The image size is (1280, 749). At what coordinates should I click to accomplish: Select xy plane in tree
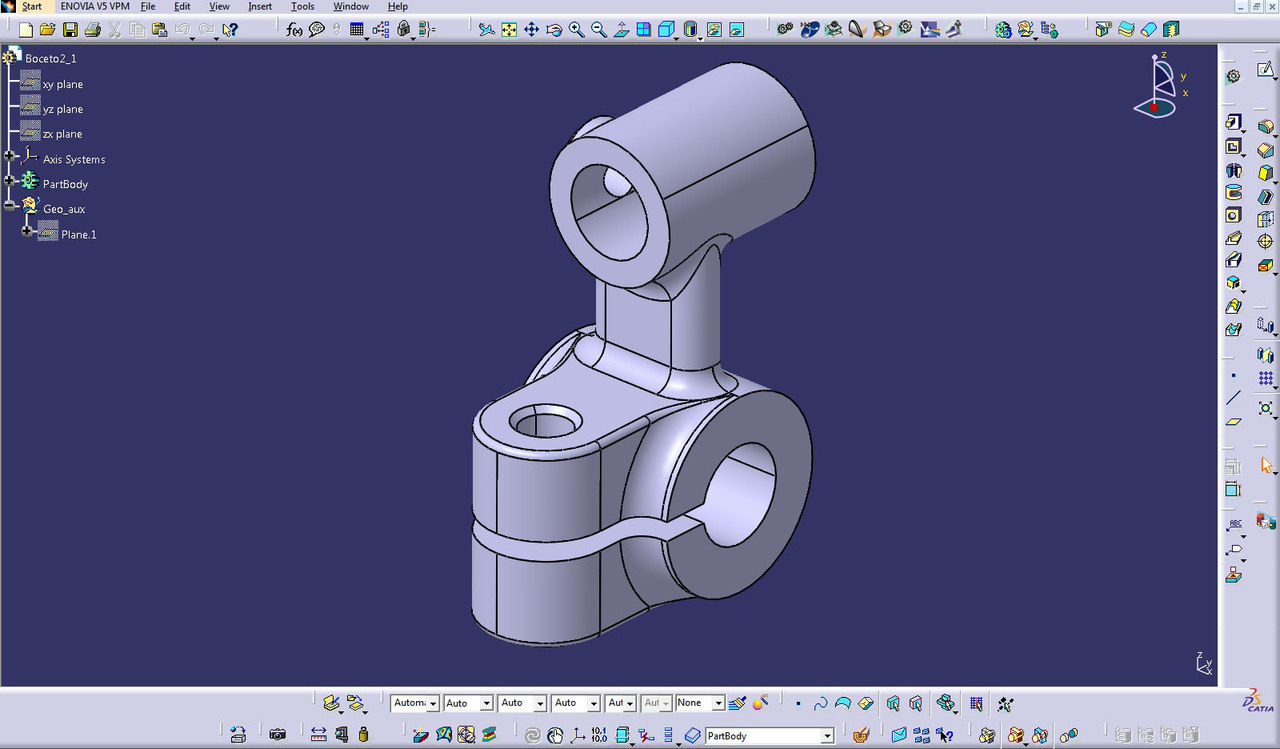pyautogui.click(x=63, y=84)
